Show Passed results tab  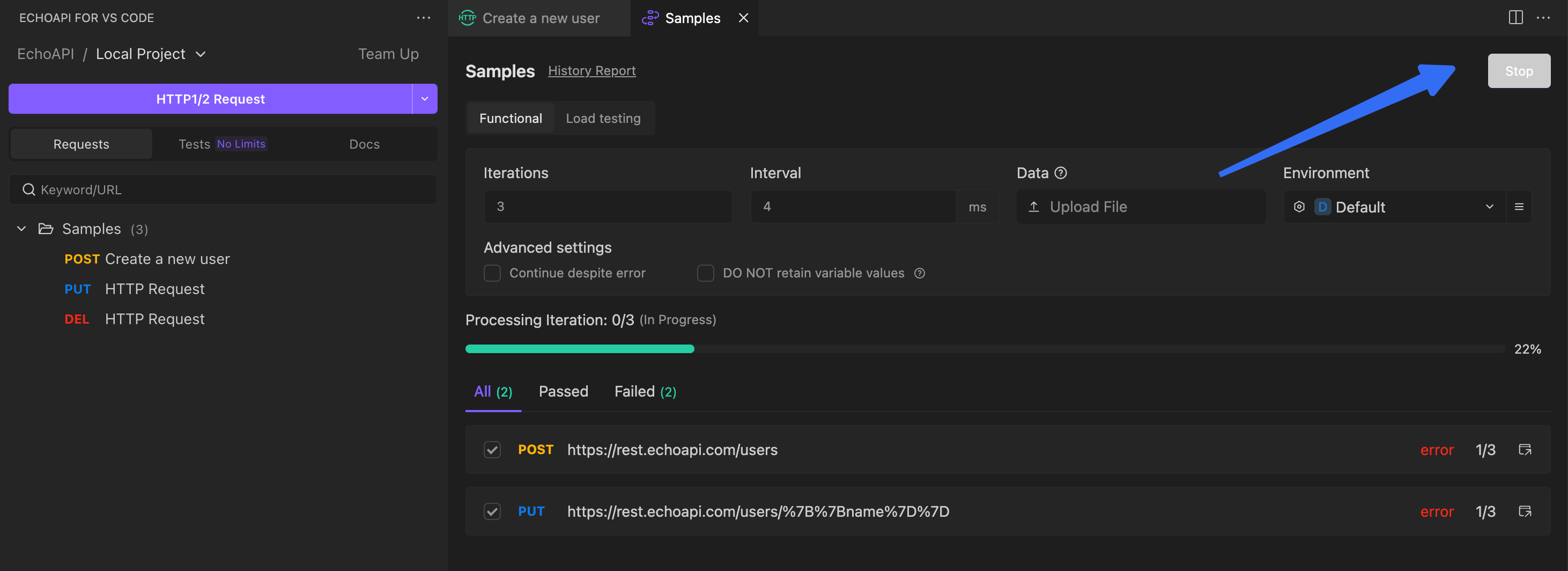point(563,391)
